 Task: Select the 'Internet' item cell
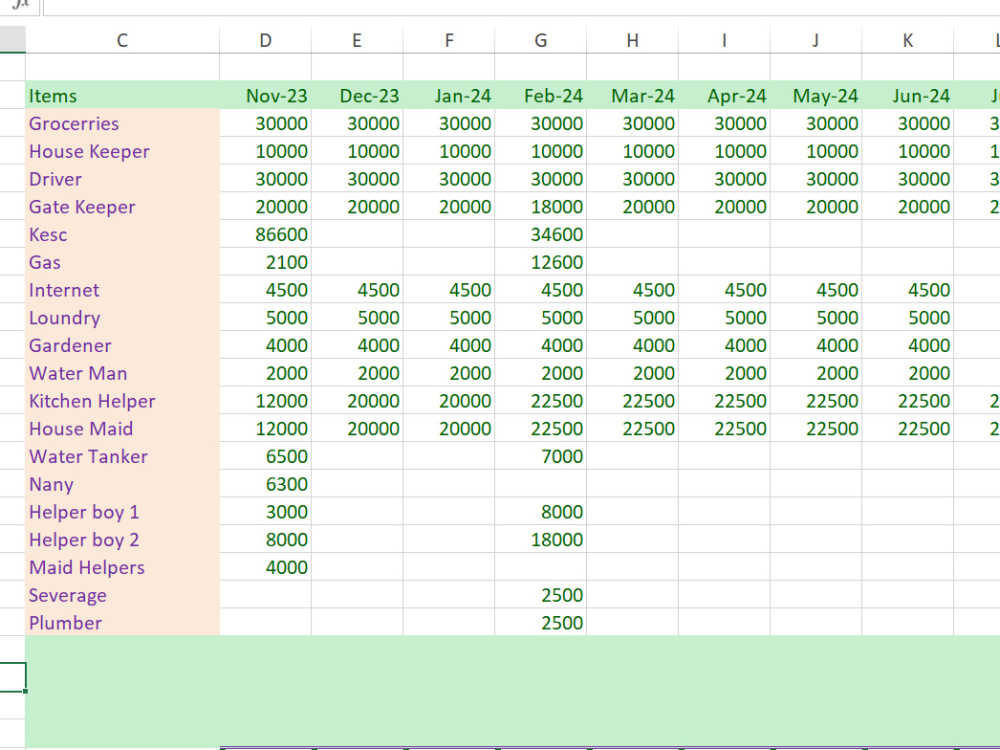tap(122, 290)
